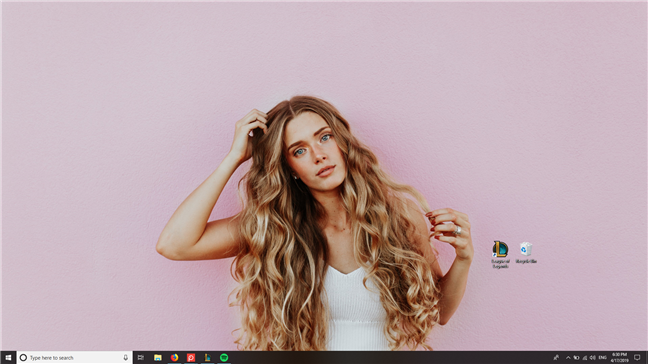
Task: Open the volume speaker icon
Action: pos(593,357)
